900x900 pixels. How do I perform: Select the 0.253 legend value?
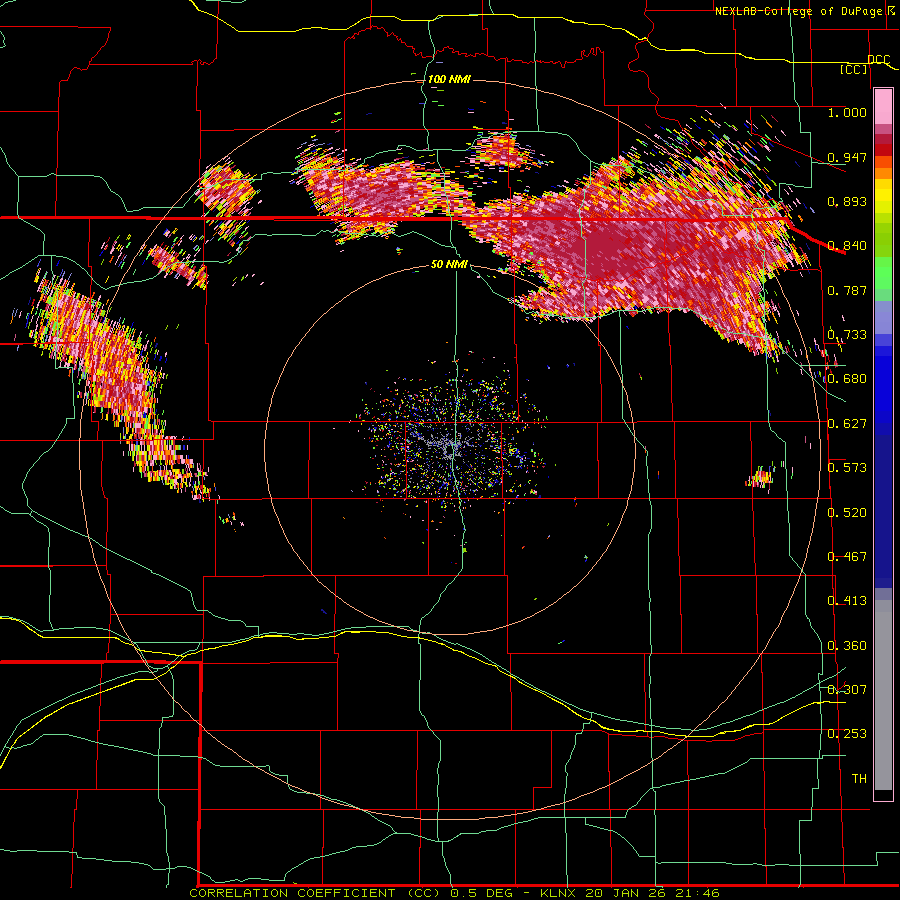pyautogui.click(x=847, y=734)
